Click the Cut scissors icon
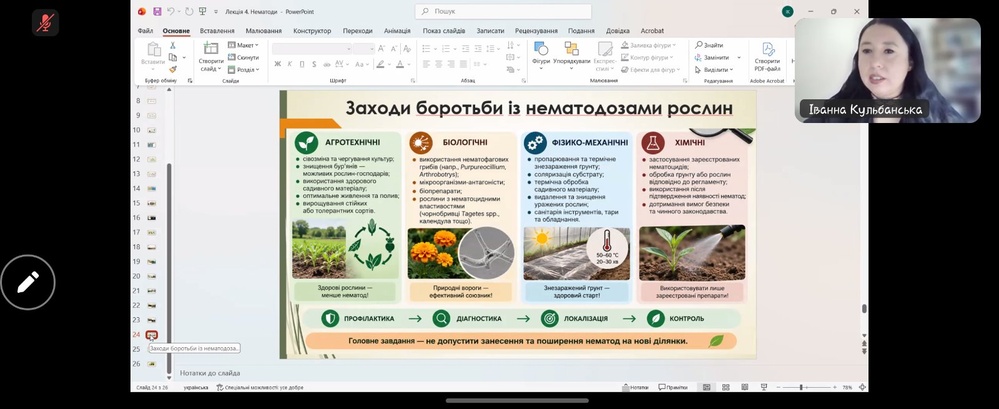 [x=173, y=46]
